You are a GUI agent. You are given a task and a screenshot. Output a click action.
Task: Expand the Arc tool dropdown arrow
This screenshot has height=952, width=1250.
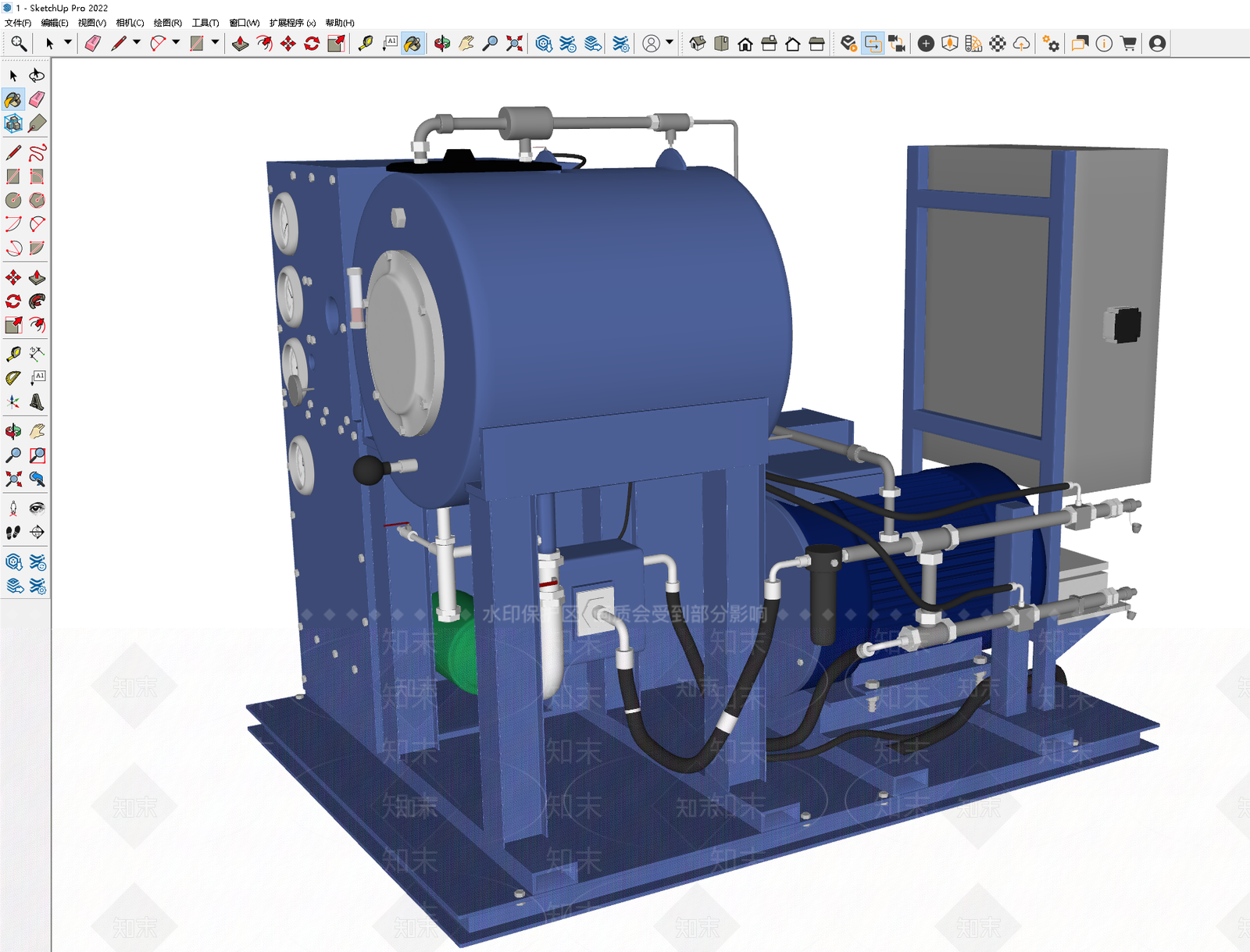coord(176,43)
